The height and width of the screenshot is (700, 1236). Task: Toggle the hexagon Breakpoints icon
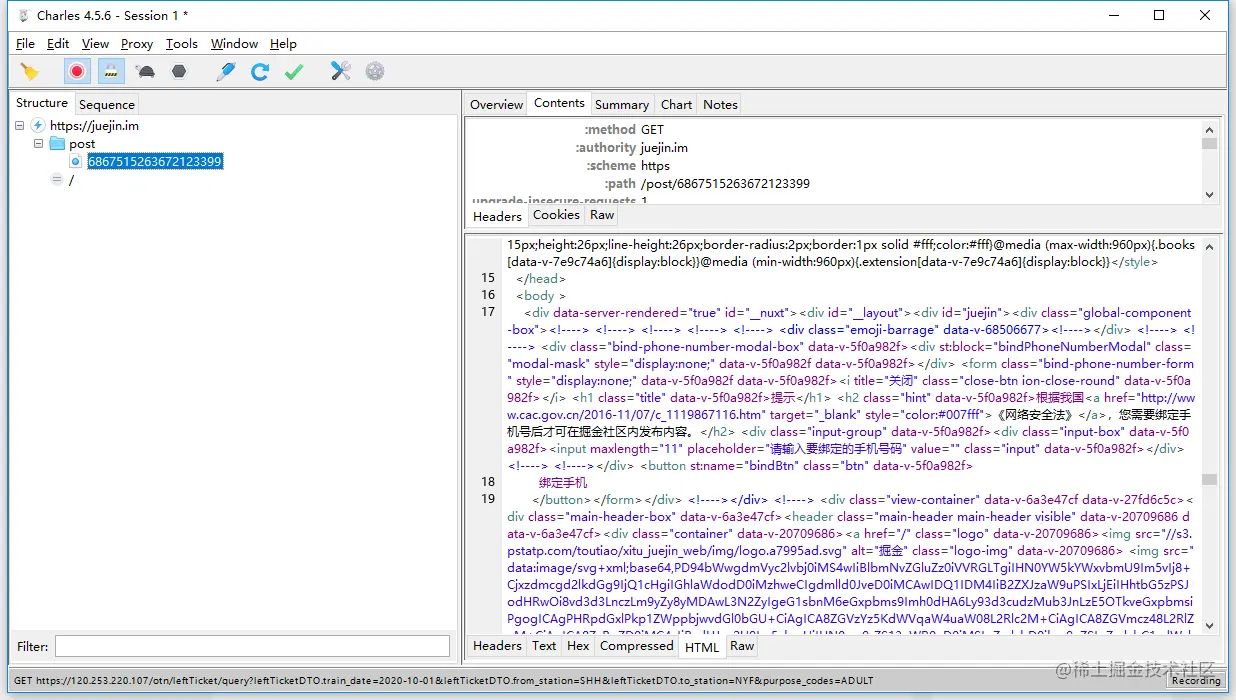tap(179, 71)
